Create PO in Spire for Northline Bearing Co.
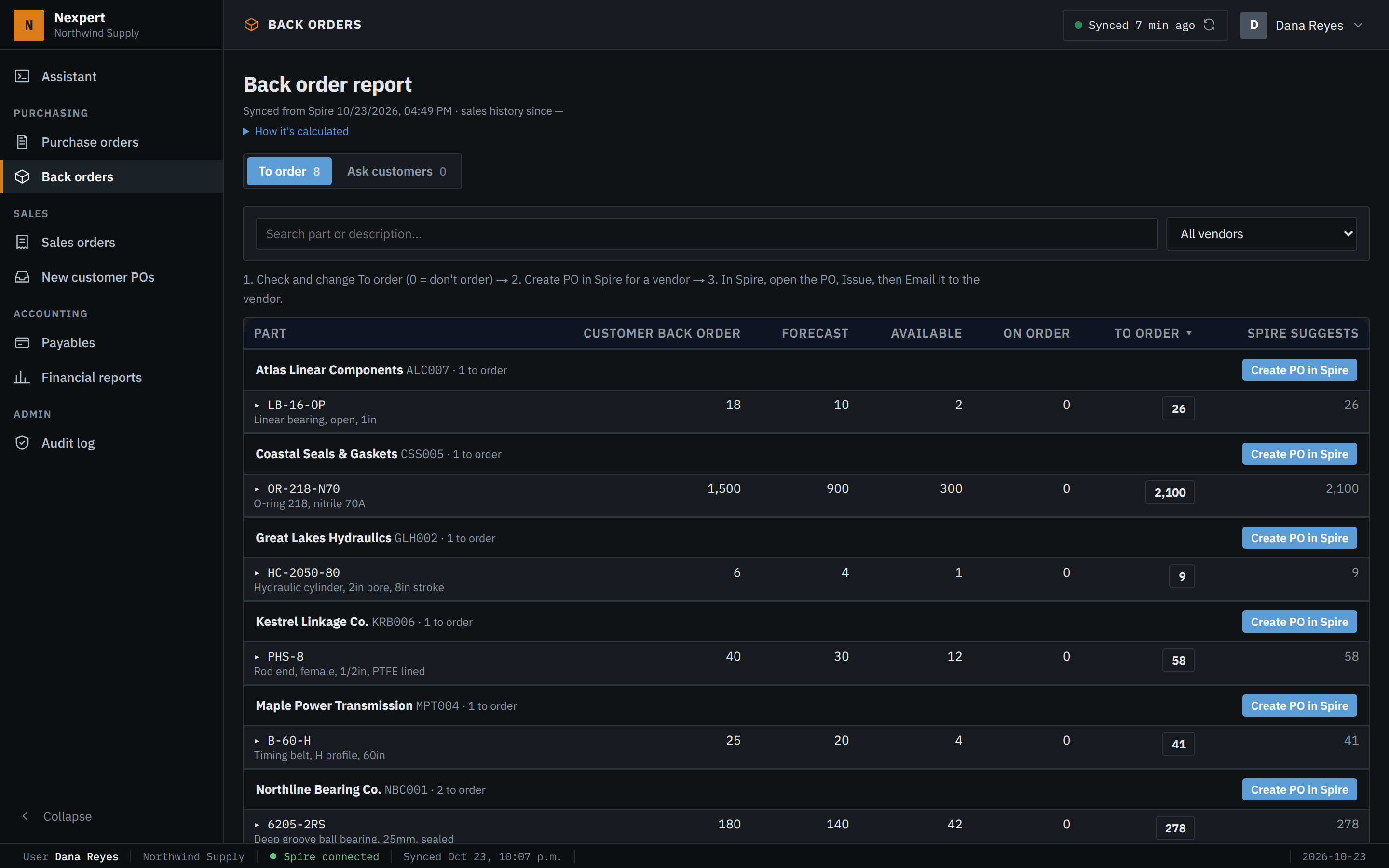 click(x=1299, y=789)
